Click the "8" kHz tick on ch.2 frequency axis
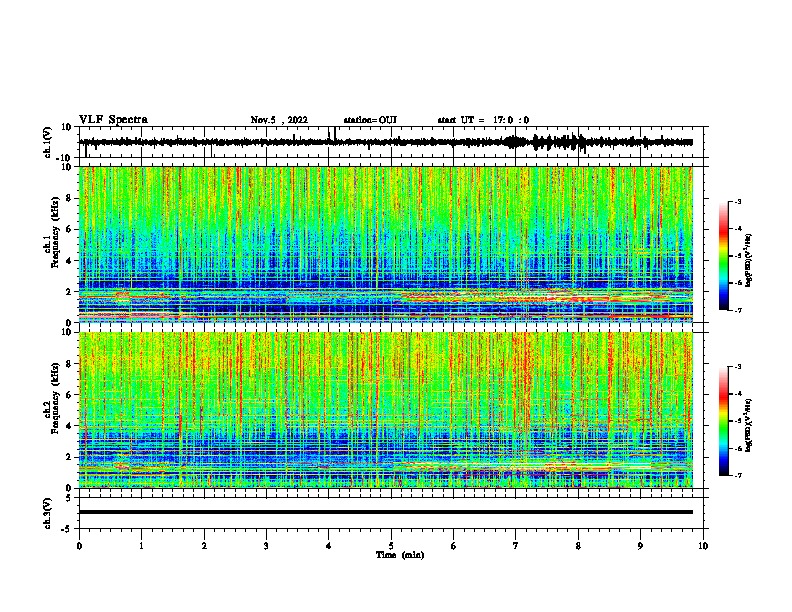 coord(69,364)
